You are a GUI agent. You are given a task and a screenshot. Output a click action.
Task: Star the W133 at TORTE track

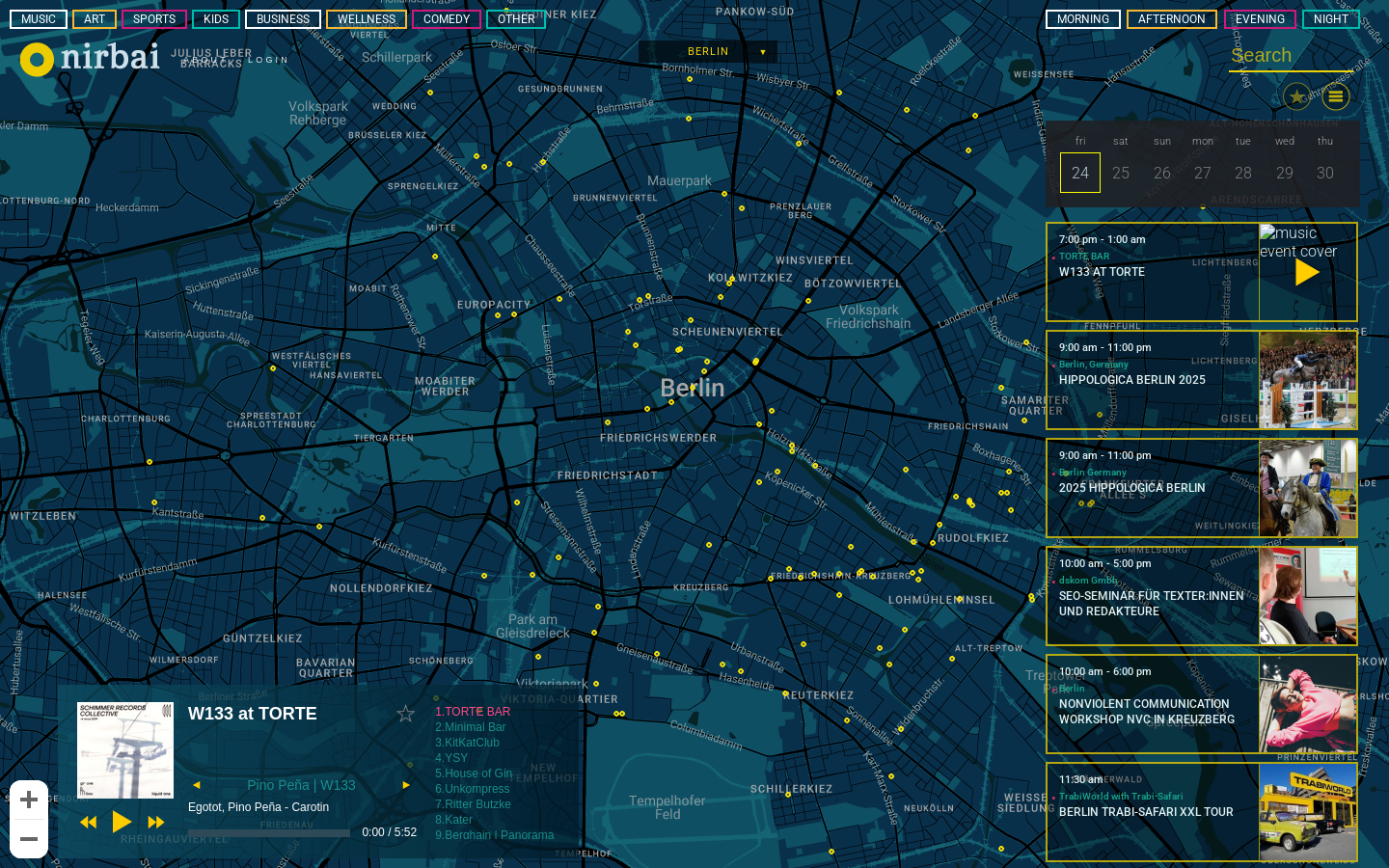(x=405, y=714)
